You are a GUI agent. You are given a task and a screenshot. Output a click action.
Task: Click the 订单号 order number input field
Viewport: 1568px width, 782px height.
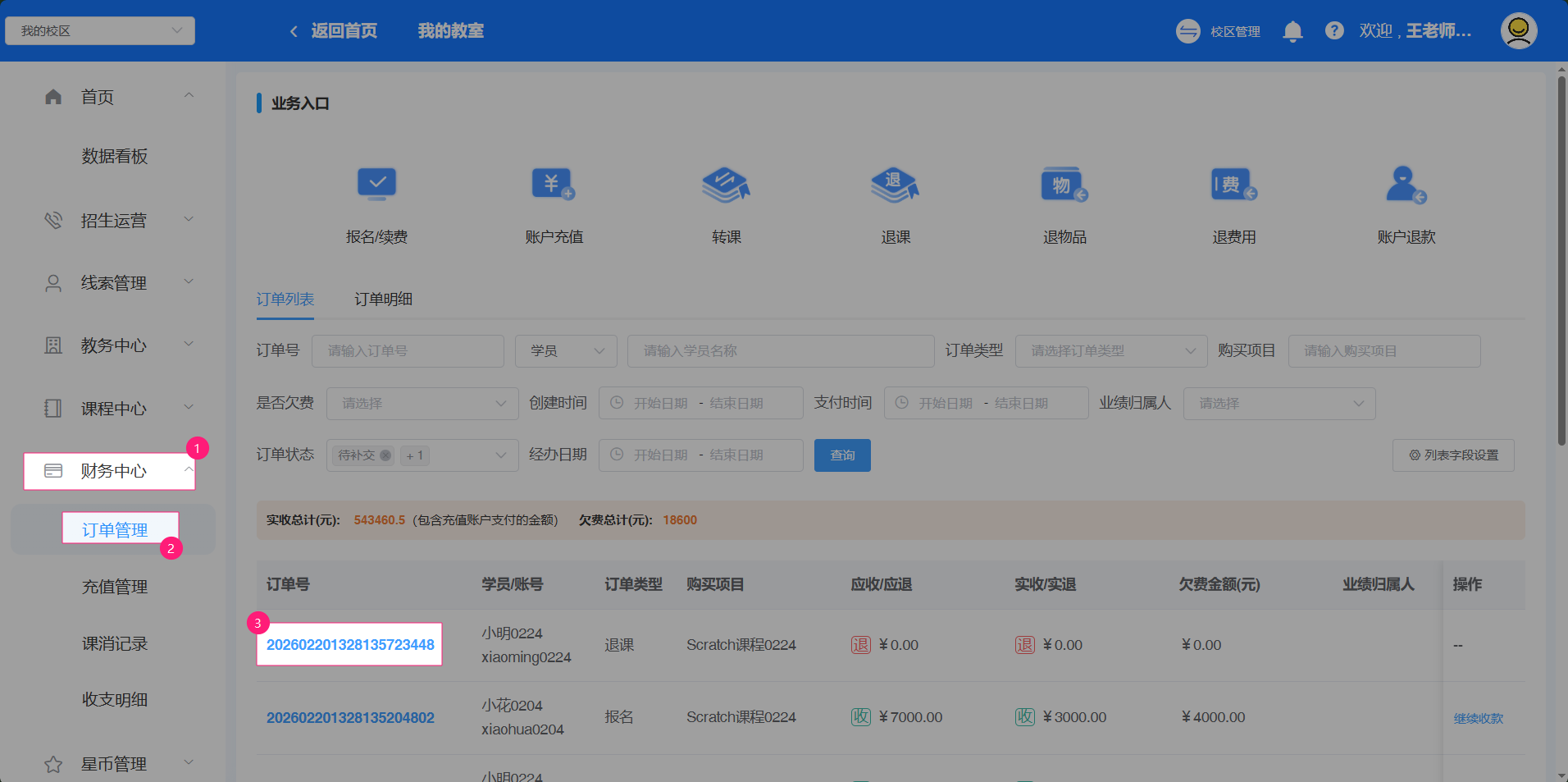pos(408,351)
